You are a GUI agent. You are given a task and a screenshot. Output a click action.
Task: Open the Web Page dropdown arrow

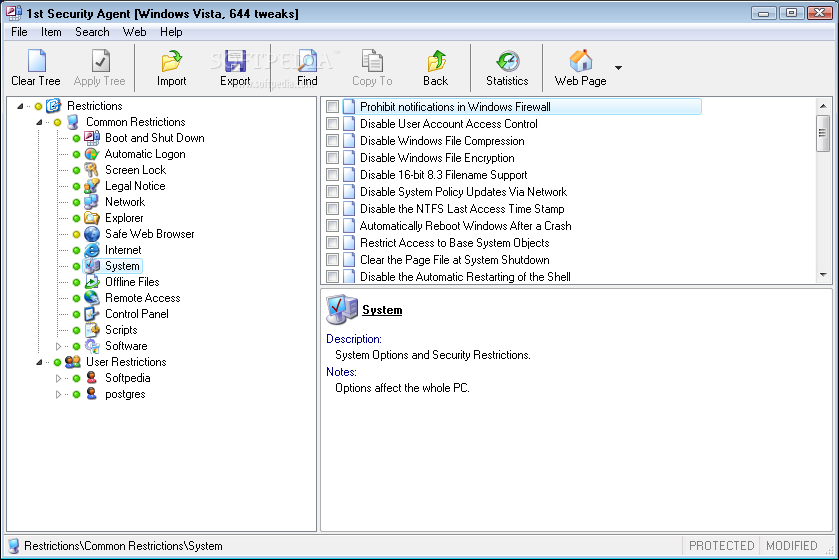coord(619,68)
